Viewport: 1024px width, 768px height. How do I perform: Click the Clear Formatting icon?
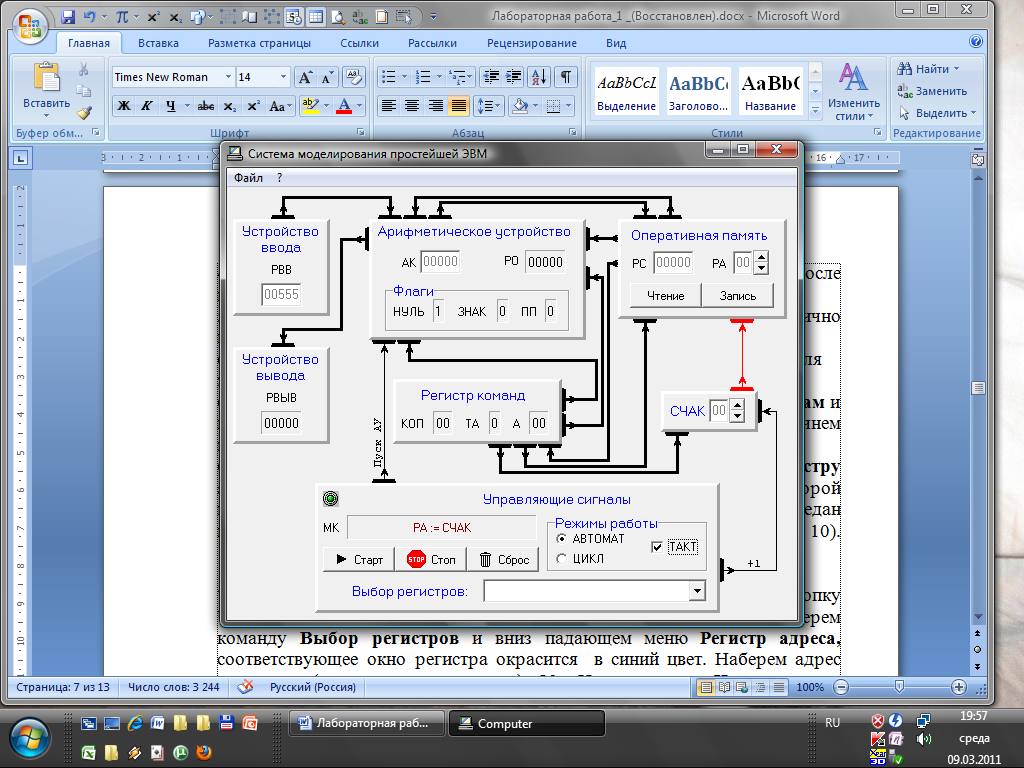(353, 77)
